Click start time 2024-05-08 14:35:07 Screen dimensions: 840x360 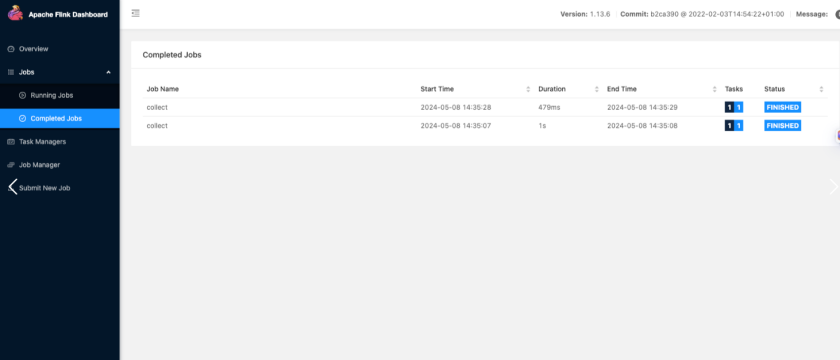pyautogui.click(x=456, y=126)
